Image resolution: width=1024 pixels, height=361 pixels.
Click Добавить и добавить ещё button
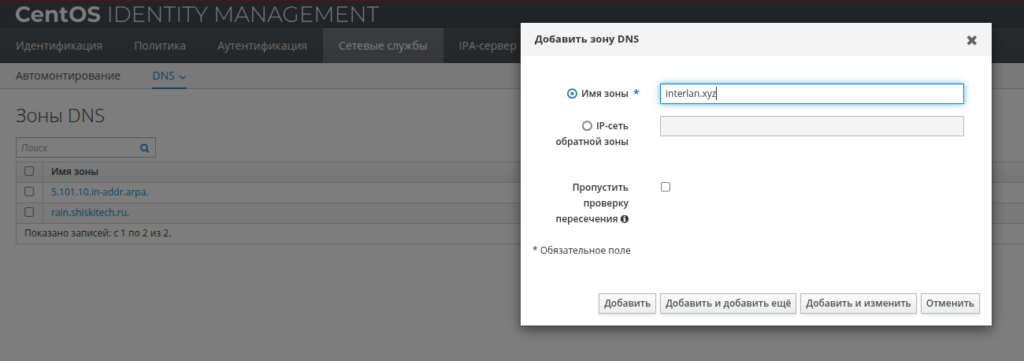728,304
